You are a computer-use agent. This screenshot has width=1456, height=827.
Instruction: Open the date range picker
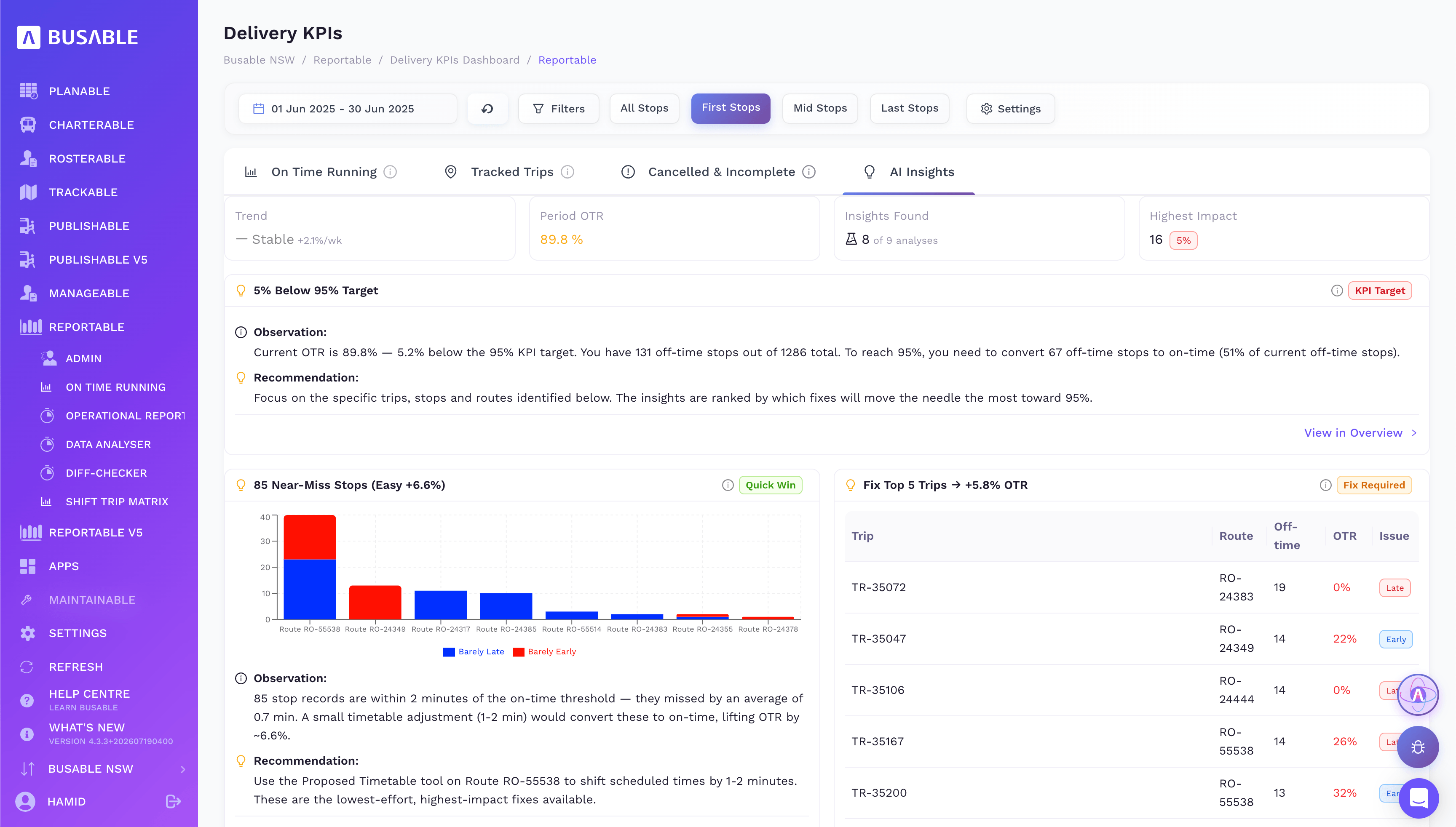tap(347, 109)
